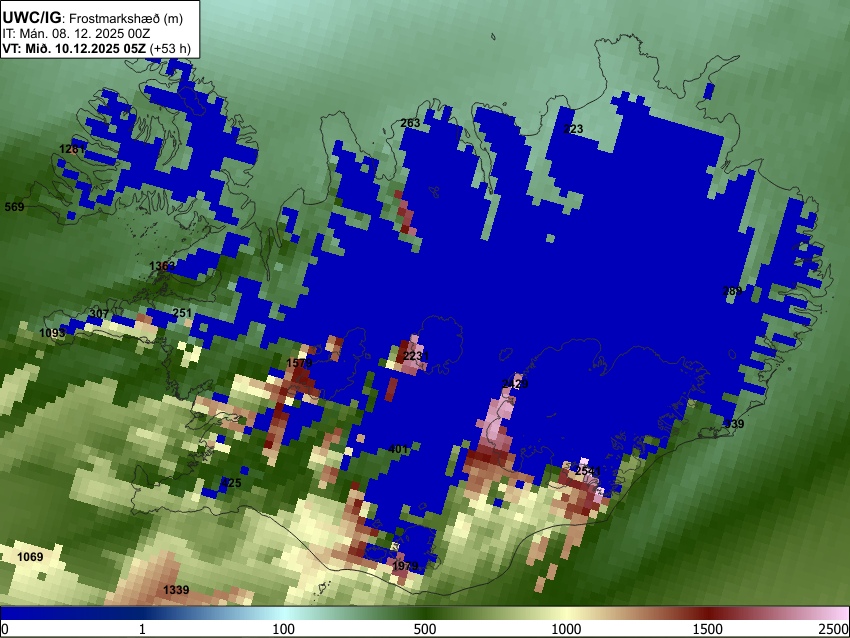Screen dimensions: 850x638
Task: Click the 289 value on the east coast
Action: pyautogui.click(x=732, y=291)
